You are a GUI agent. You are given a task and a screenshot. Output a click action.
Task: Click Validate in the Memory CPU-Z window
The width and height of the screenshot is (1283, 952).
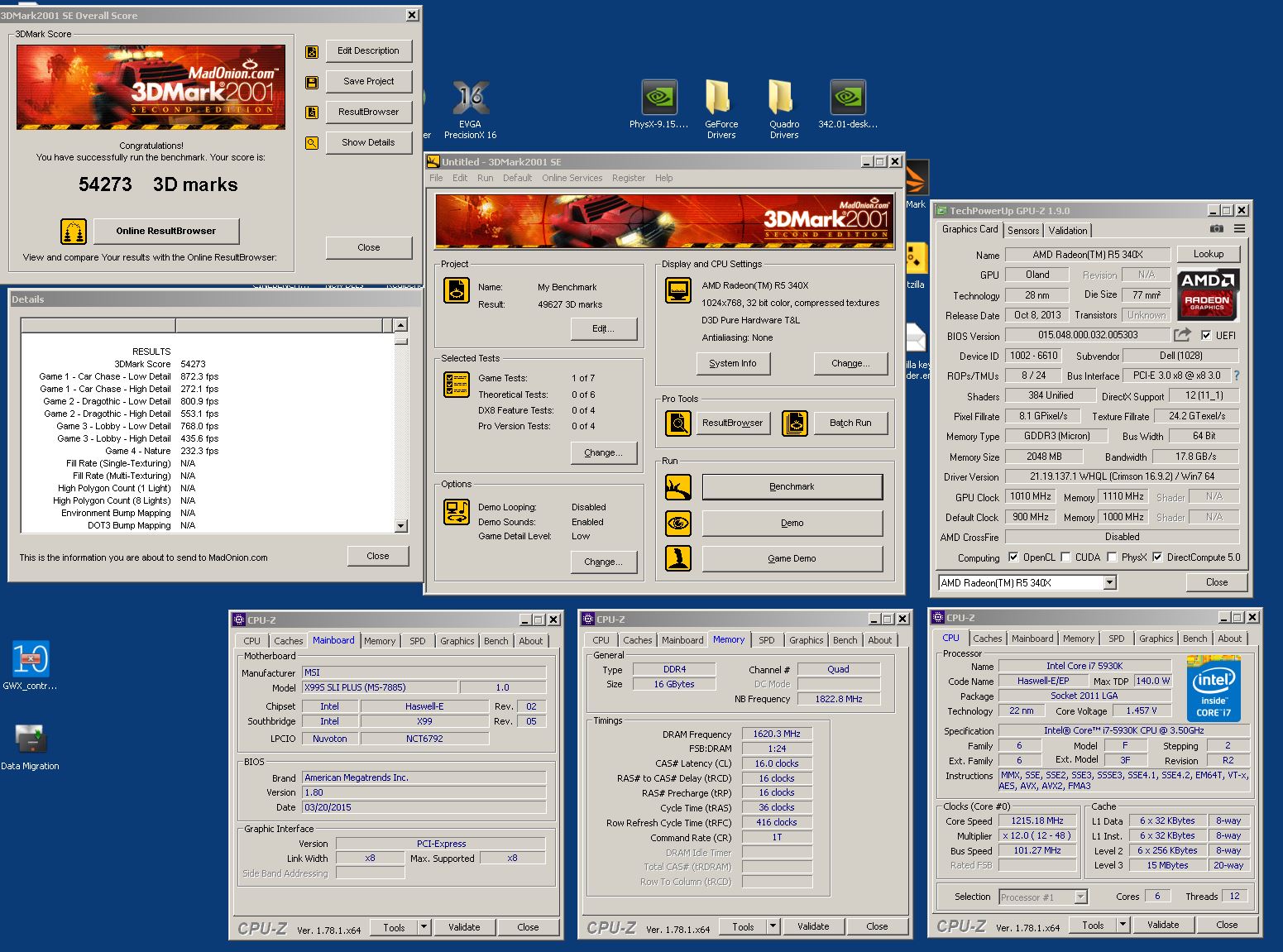tap(813, 926)
